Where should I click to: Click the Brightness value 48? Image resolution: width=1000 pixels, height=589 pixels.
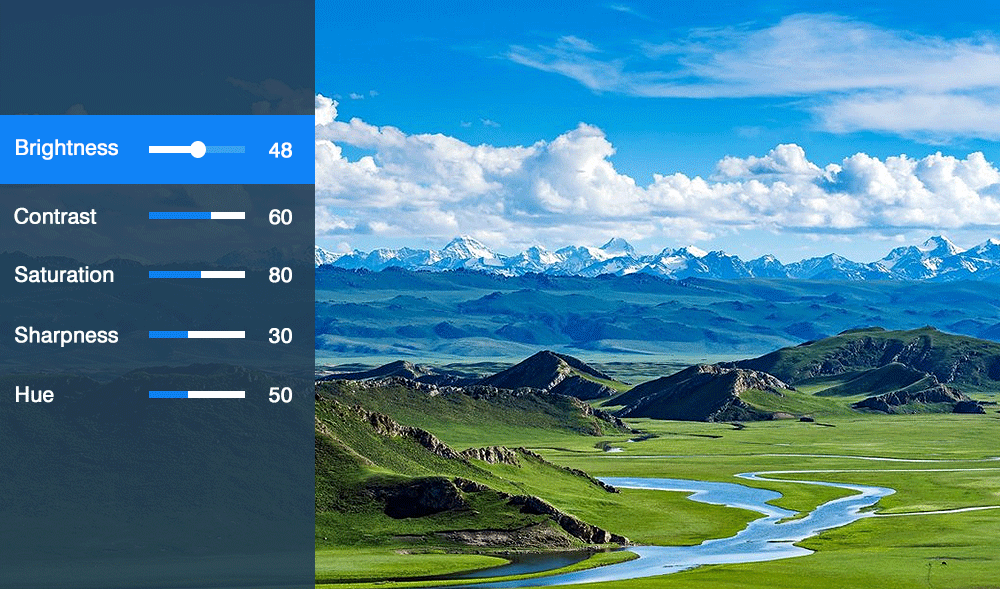click(281, 150)
